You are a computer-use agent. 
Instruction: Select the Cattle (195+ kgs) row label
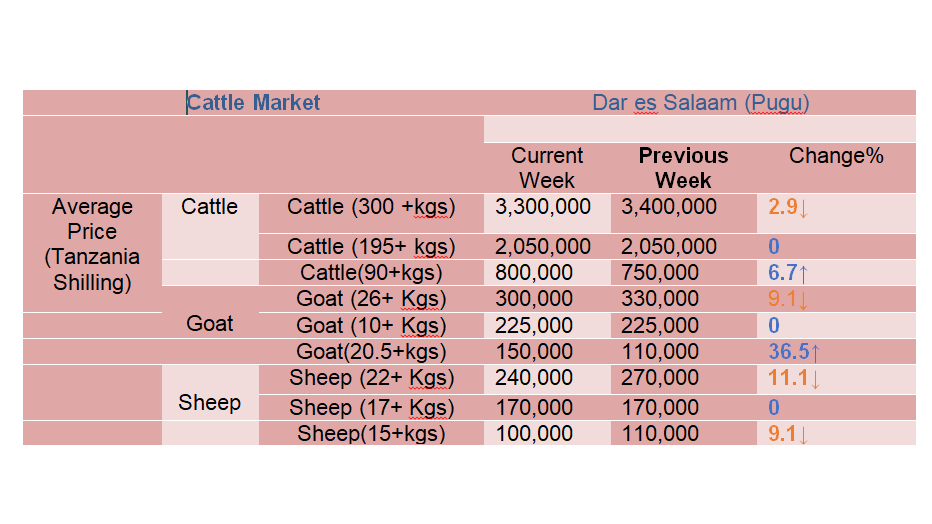[371, 247]
